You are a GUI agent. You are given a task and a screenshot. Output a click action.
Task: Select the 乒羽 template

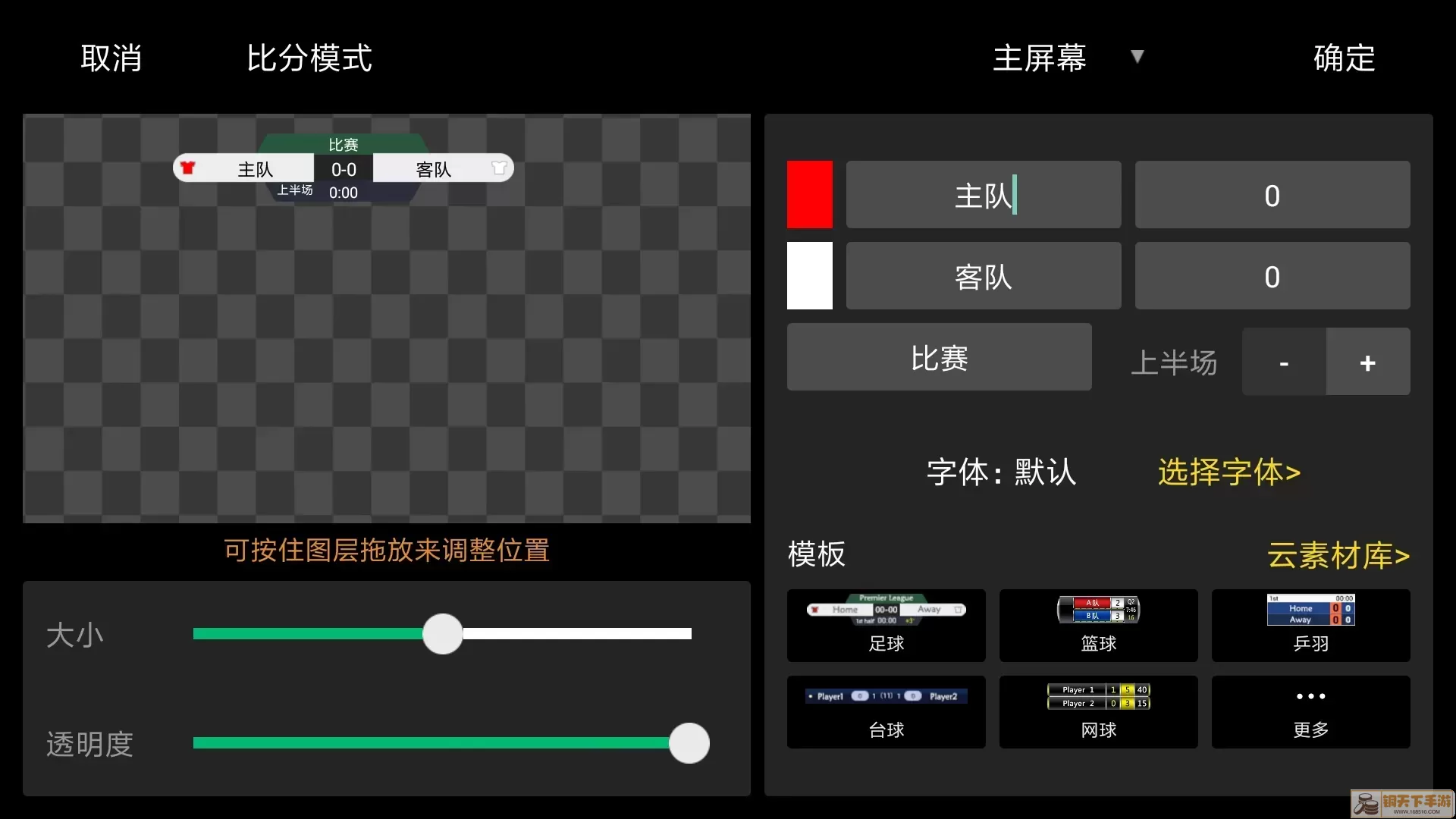click(1310, 625)
